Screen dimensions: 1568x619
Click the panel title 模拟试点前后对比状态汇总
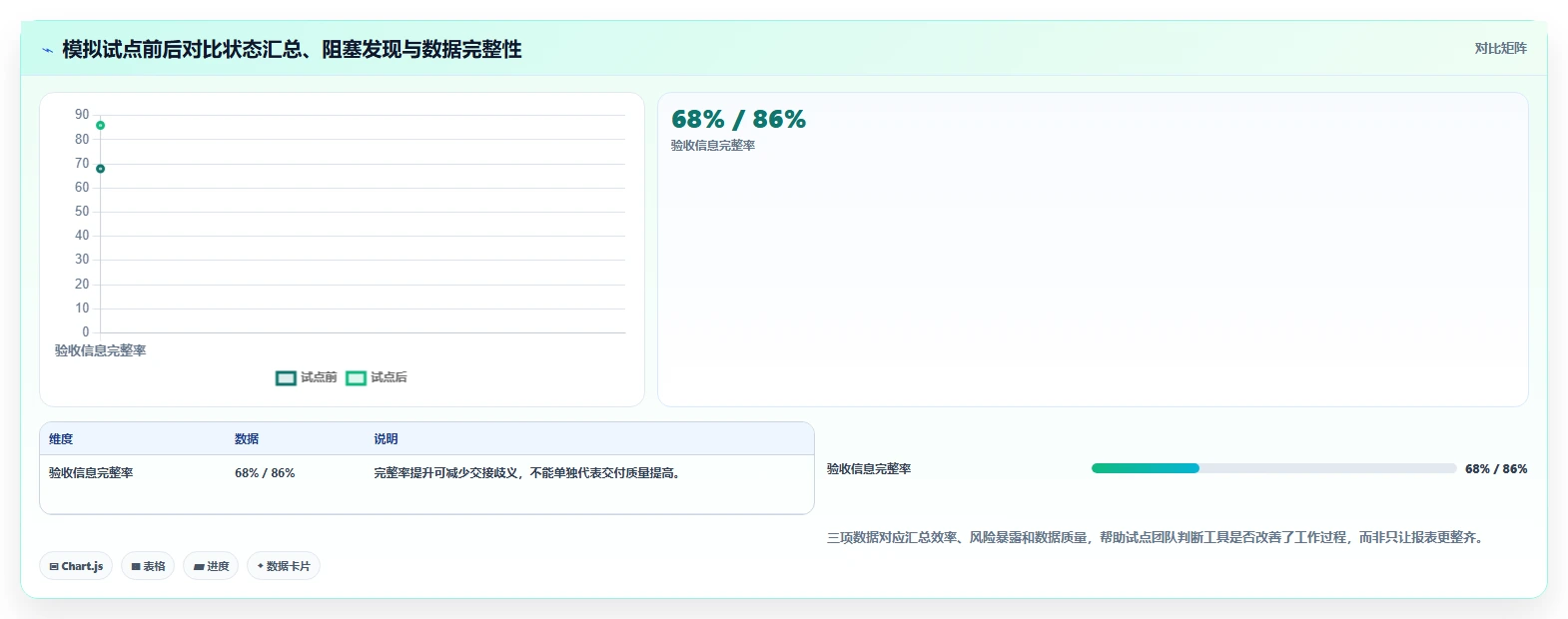pyautogui.click(x=292, y=49)
